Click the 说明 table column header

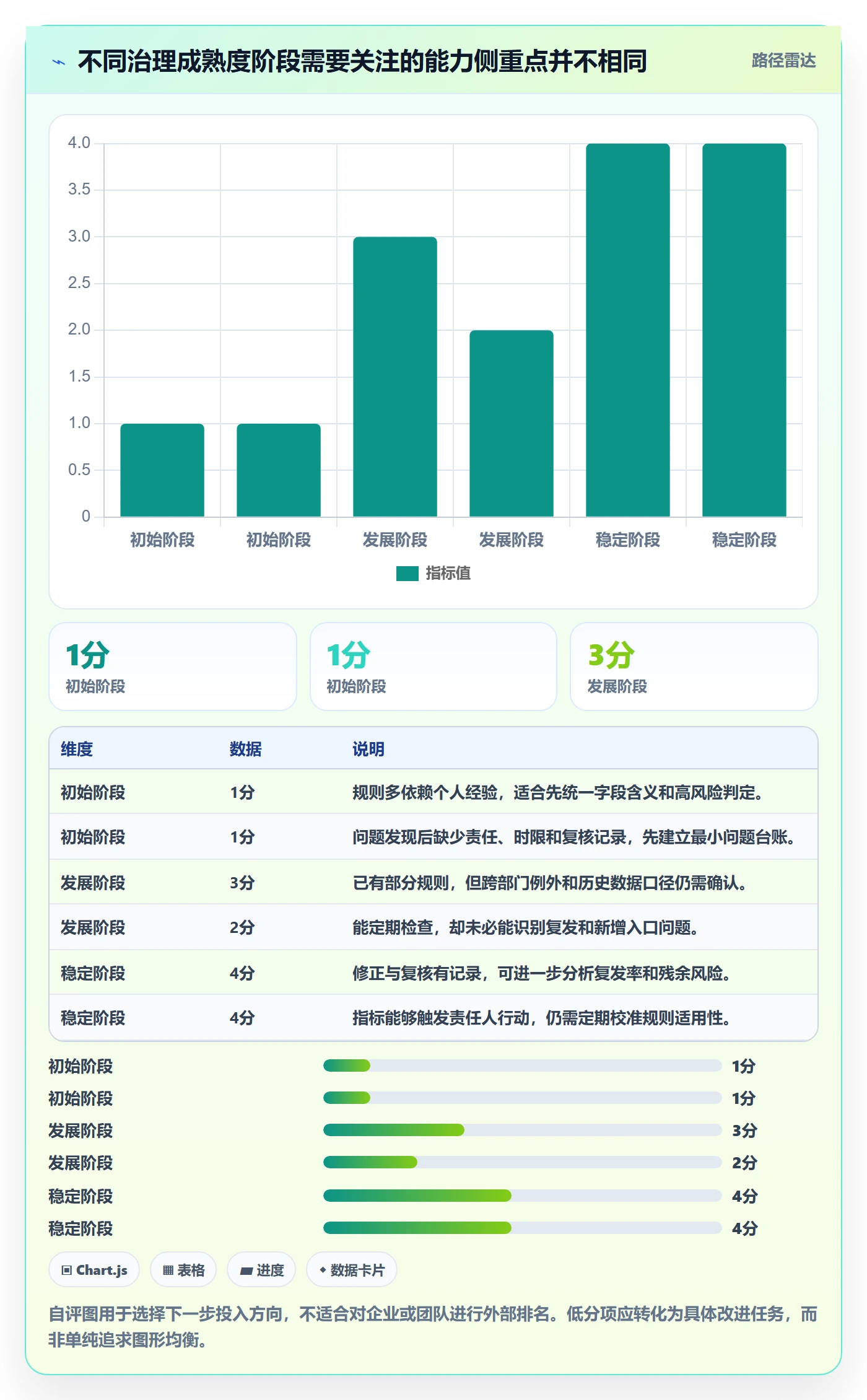coord(368,749)
